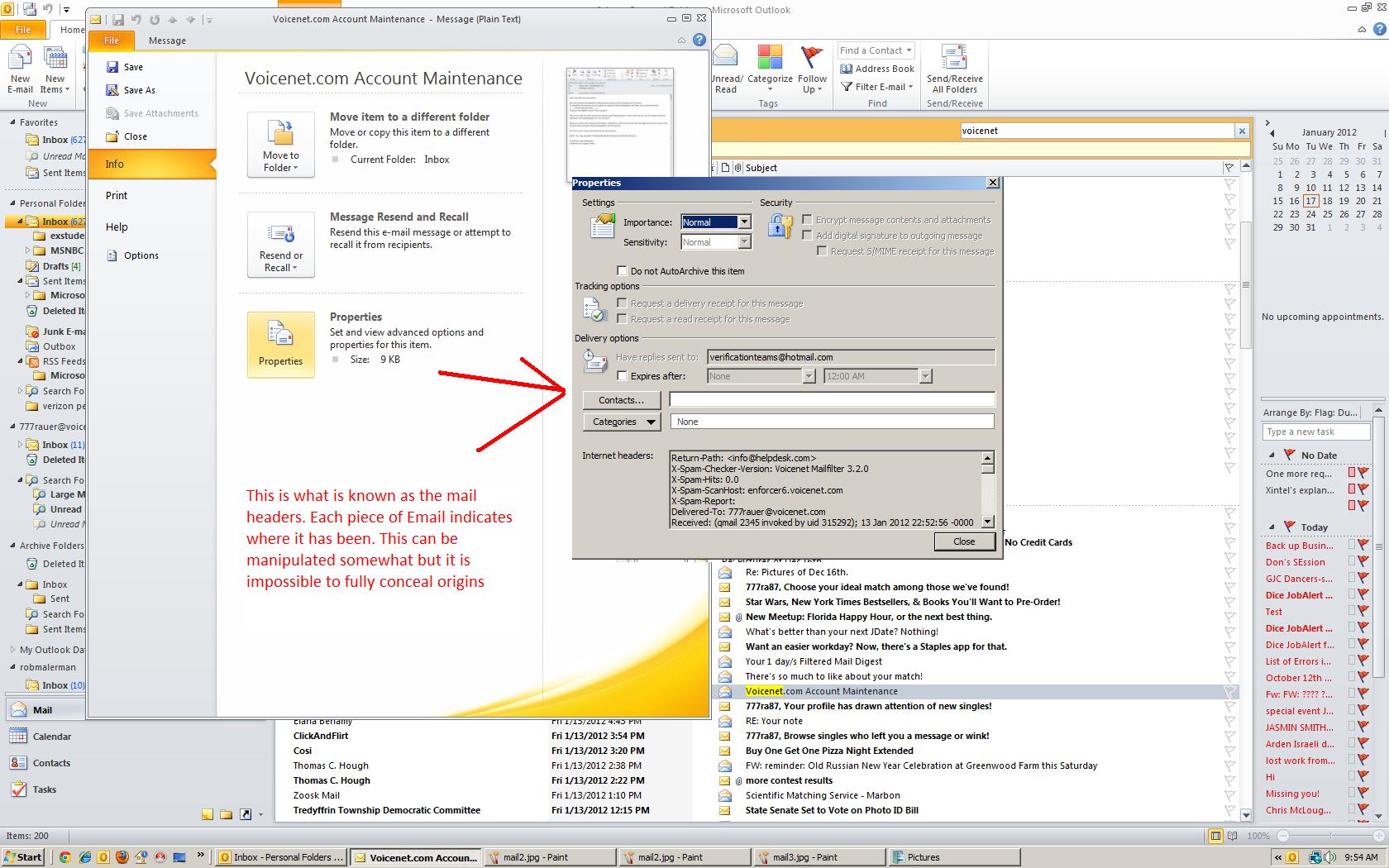Click Unread/Read ribbon button
The width and height of the screenshot is (1389, 868).
click(x=727, y=70)
